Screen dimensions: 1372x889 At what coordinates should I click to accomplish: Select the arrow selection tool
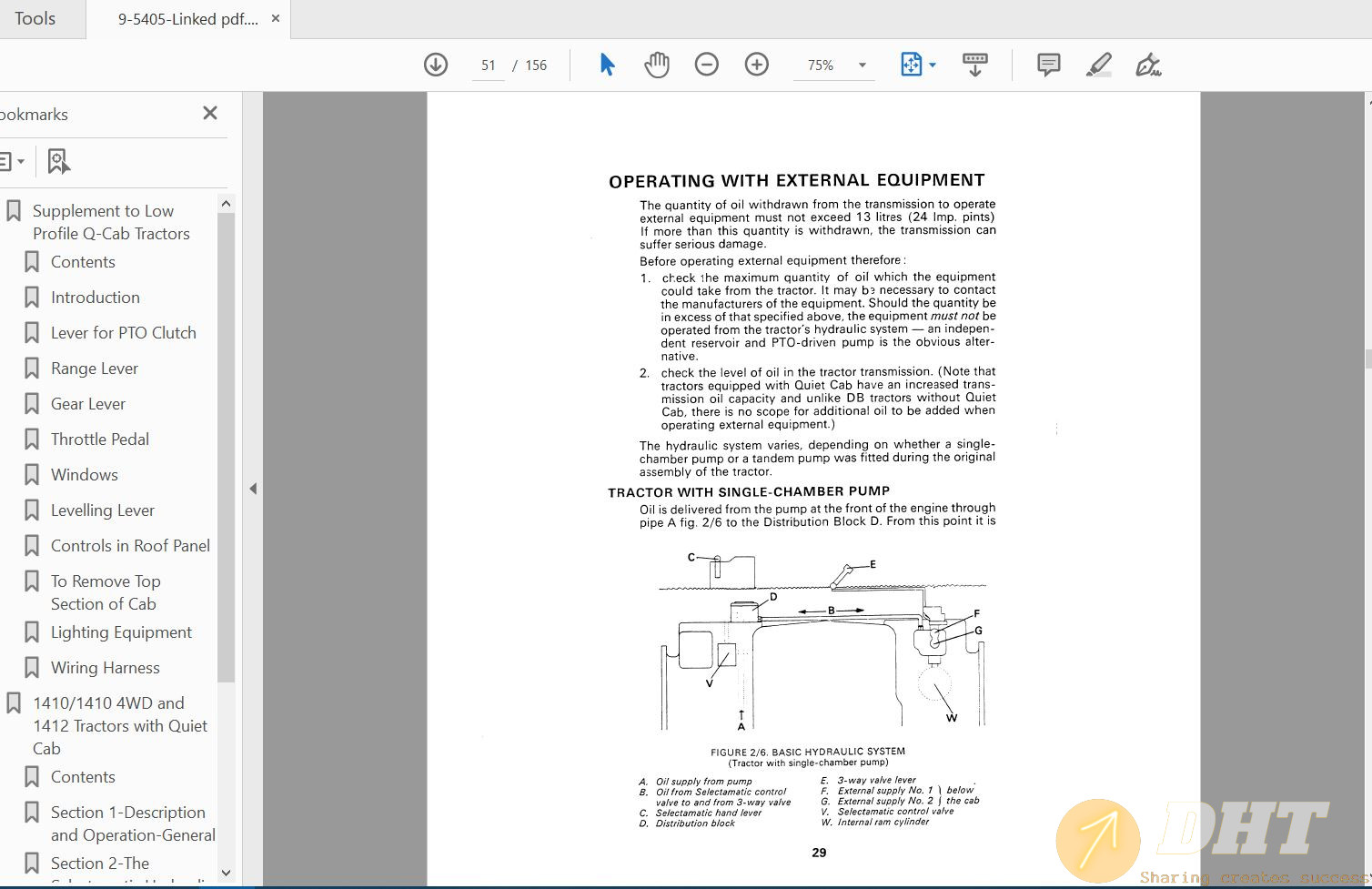(x=607, y=65)
